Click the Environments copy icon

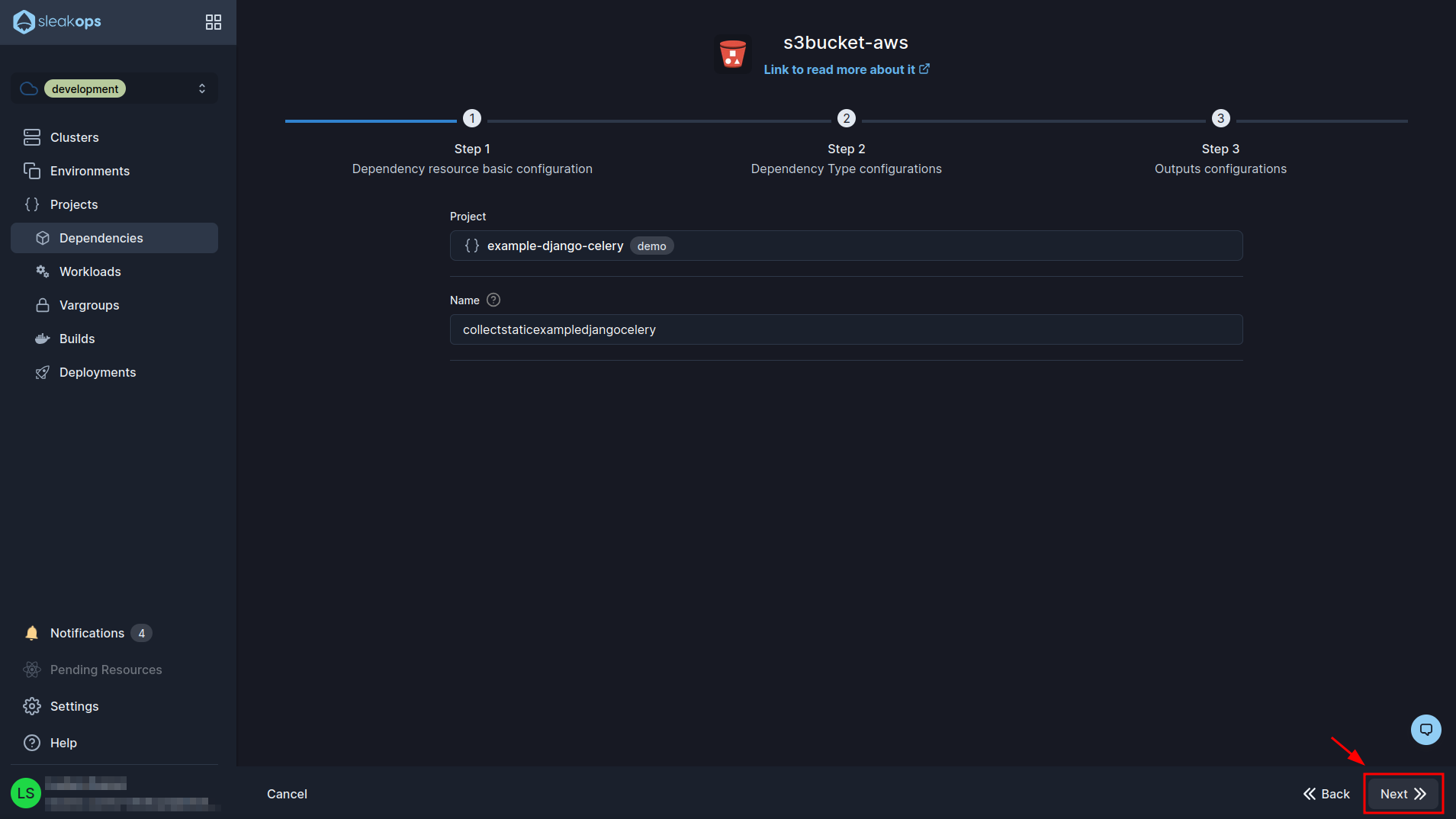coord(32,171)
